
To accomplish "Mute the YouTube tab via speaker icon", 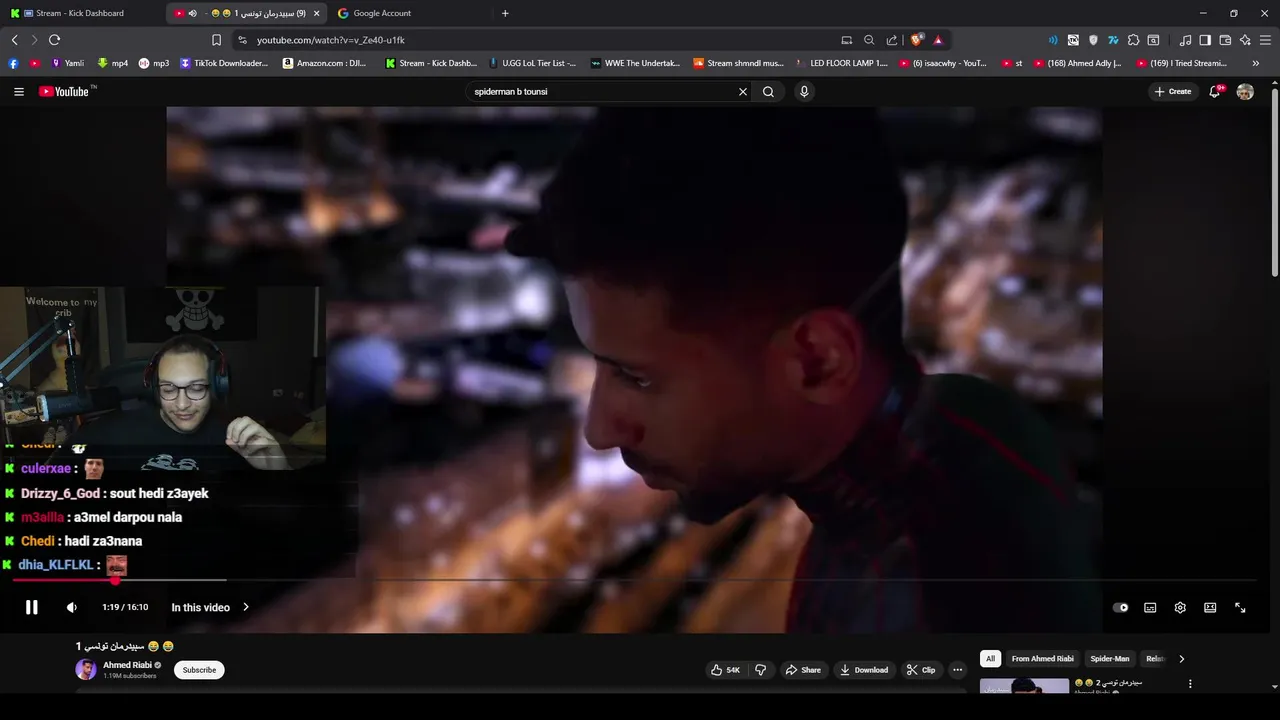I will 192,13.
